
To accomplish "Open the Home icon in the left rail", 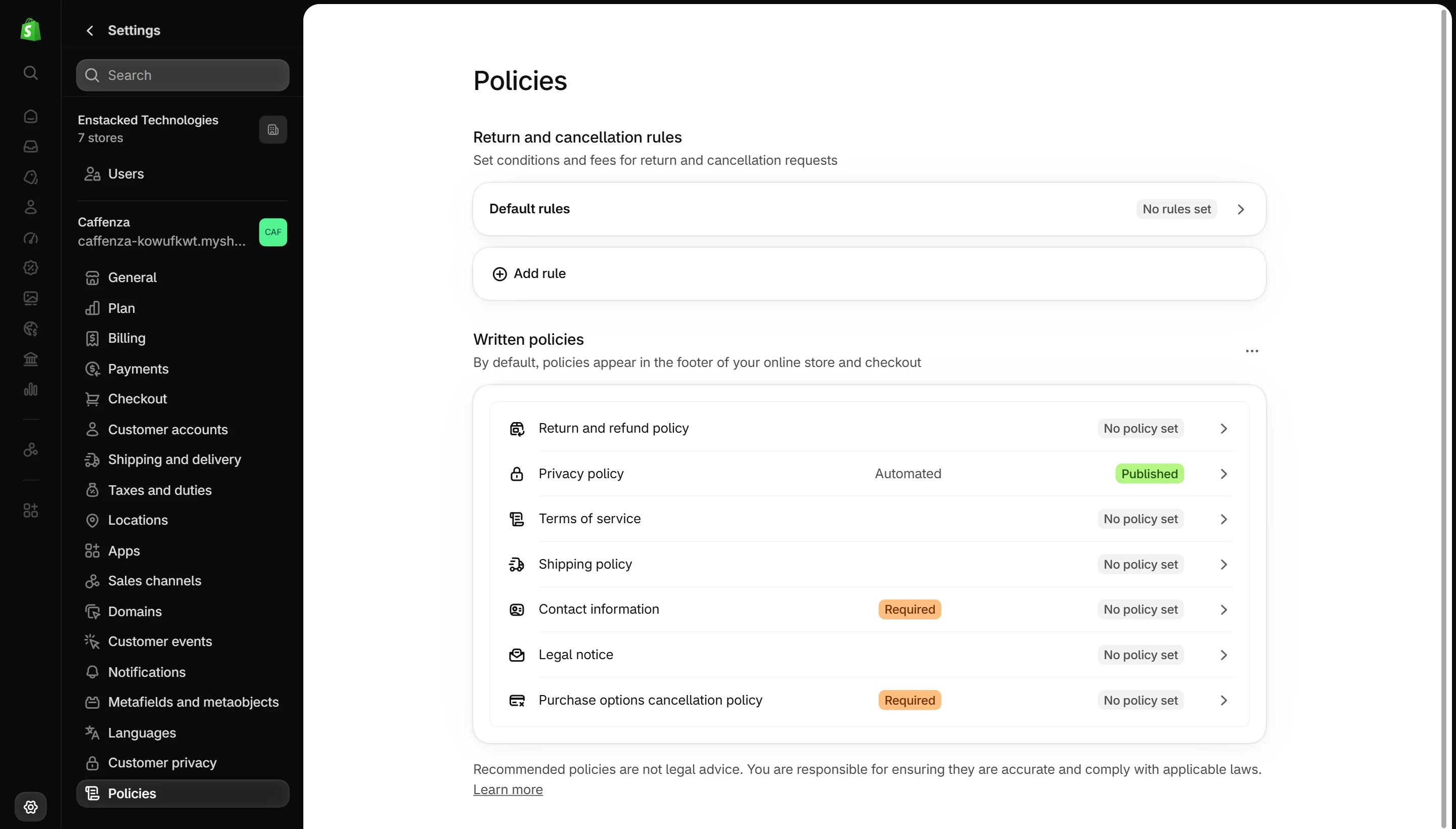I will (x=31, y=116).
